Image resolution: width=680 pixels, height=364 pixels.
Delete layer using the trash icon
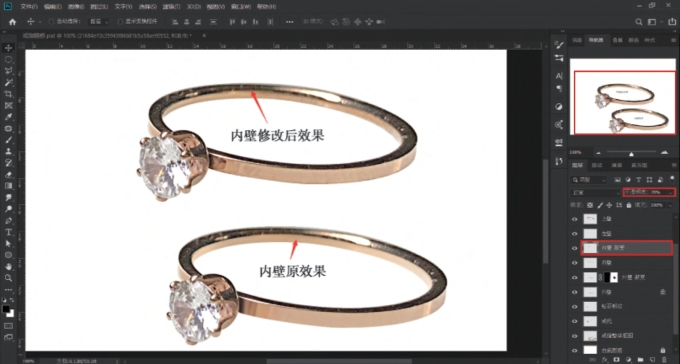(664, 360)
